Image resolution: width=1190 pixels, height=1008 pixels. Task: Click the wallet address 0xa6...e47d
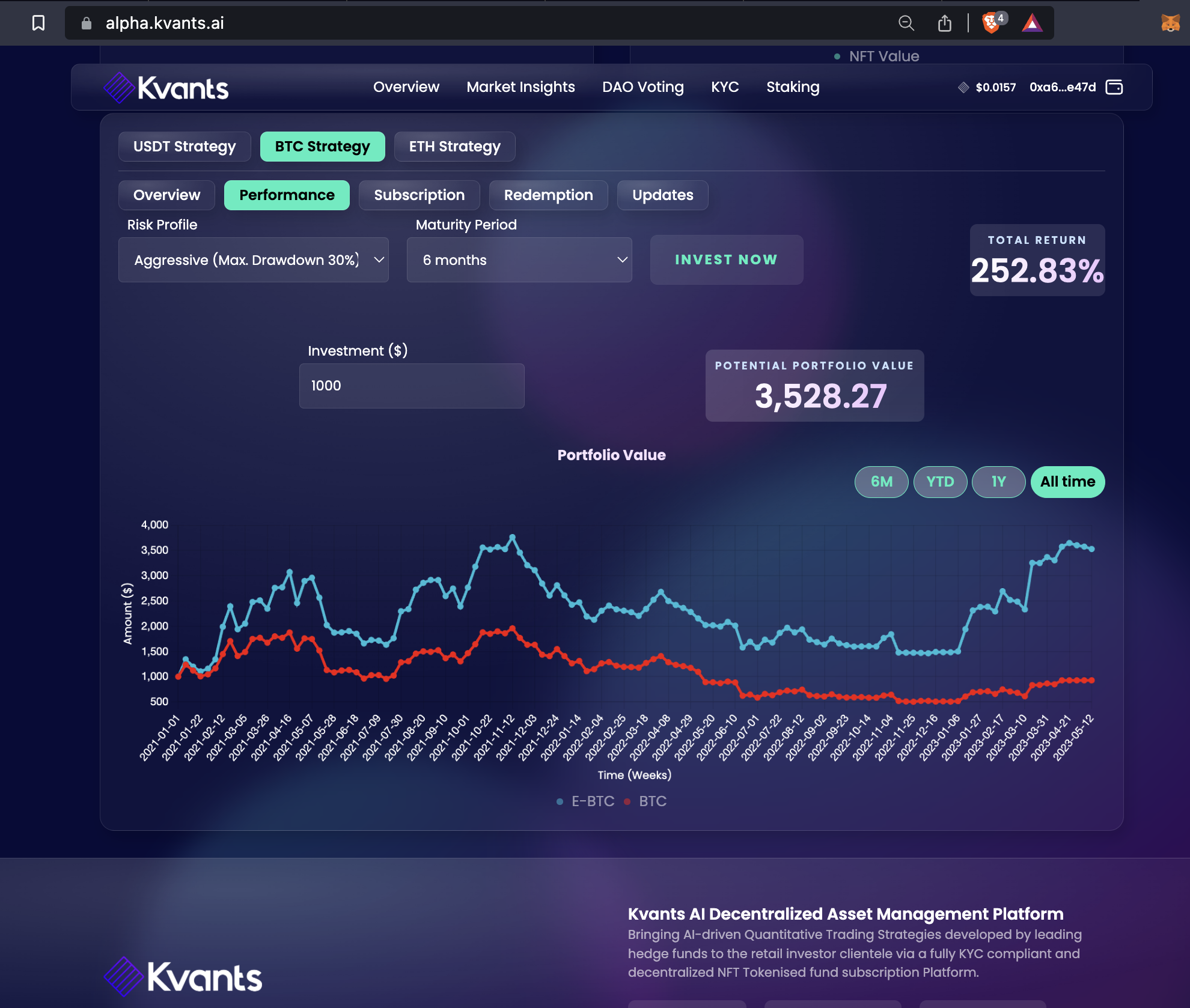[1063, 87]
